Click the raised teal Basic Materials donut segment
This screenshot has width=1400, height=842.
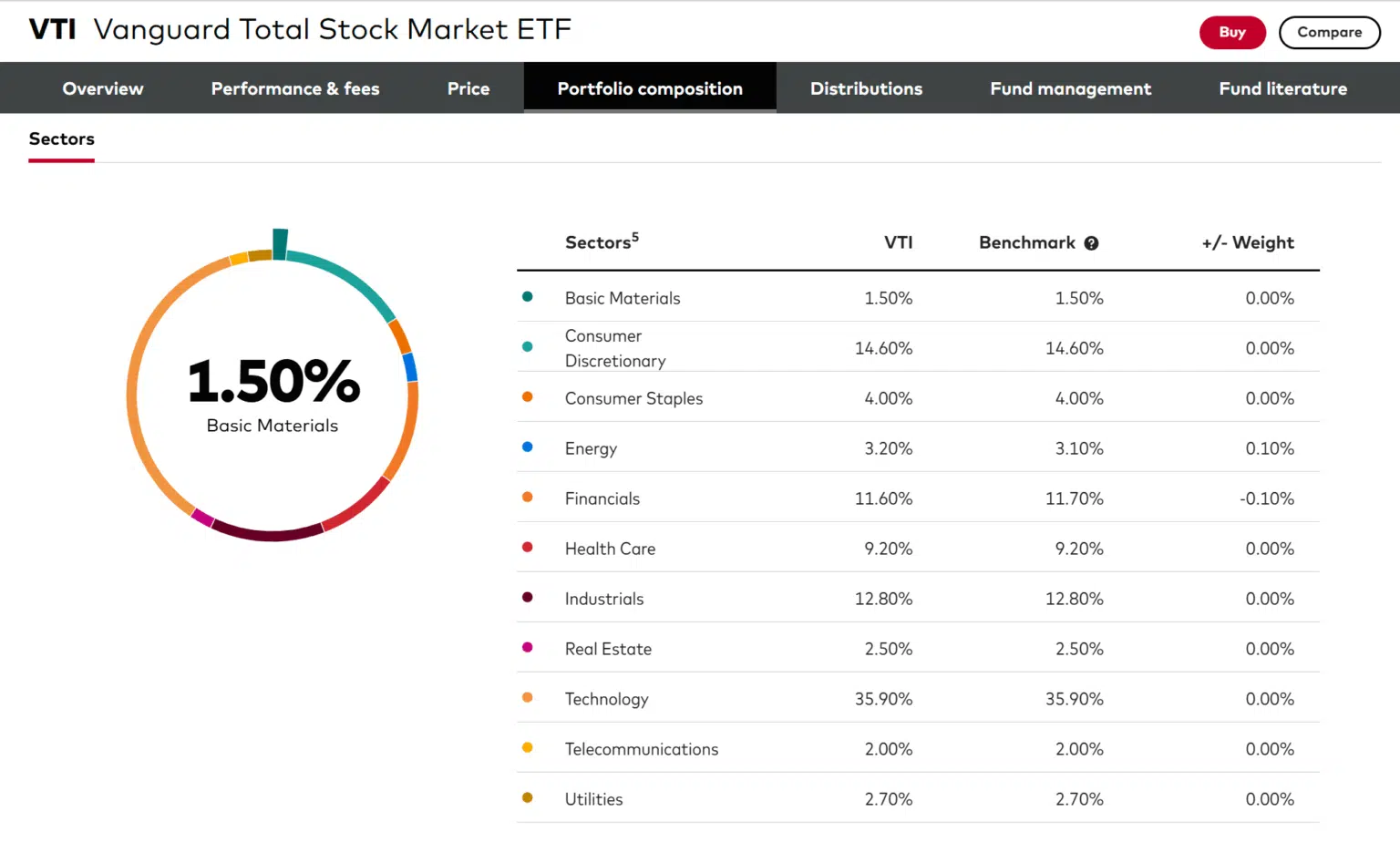(280, 243)
